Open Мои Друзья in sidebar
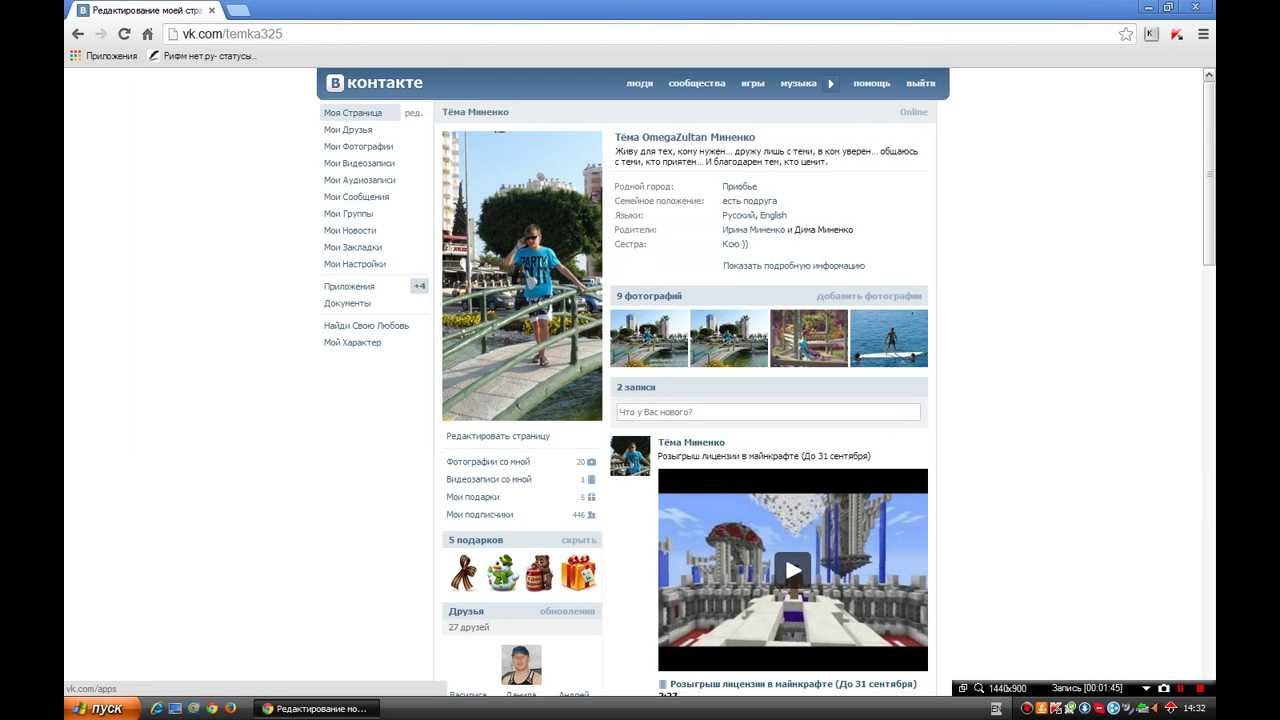This screenshot has width=1280, height=720. click(x=348, y=130)
